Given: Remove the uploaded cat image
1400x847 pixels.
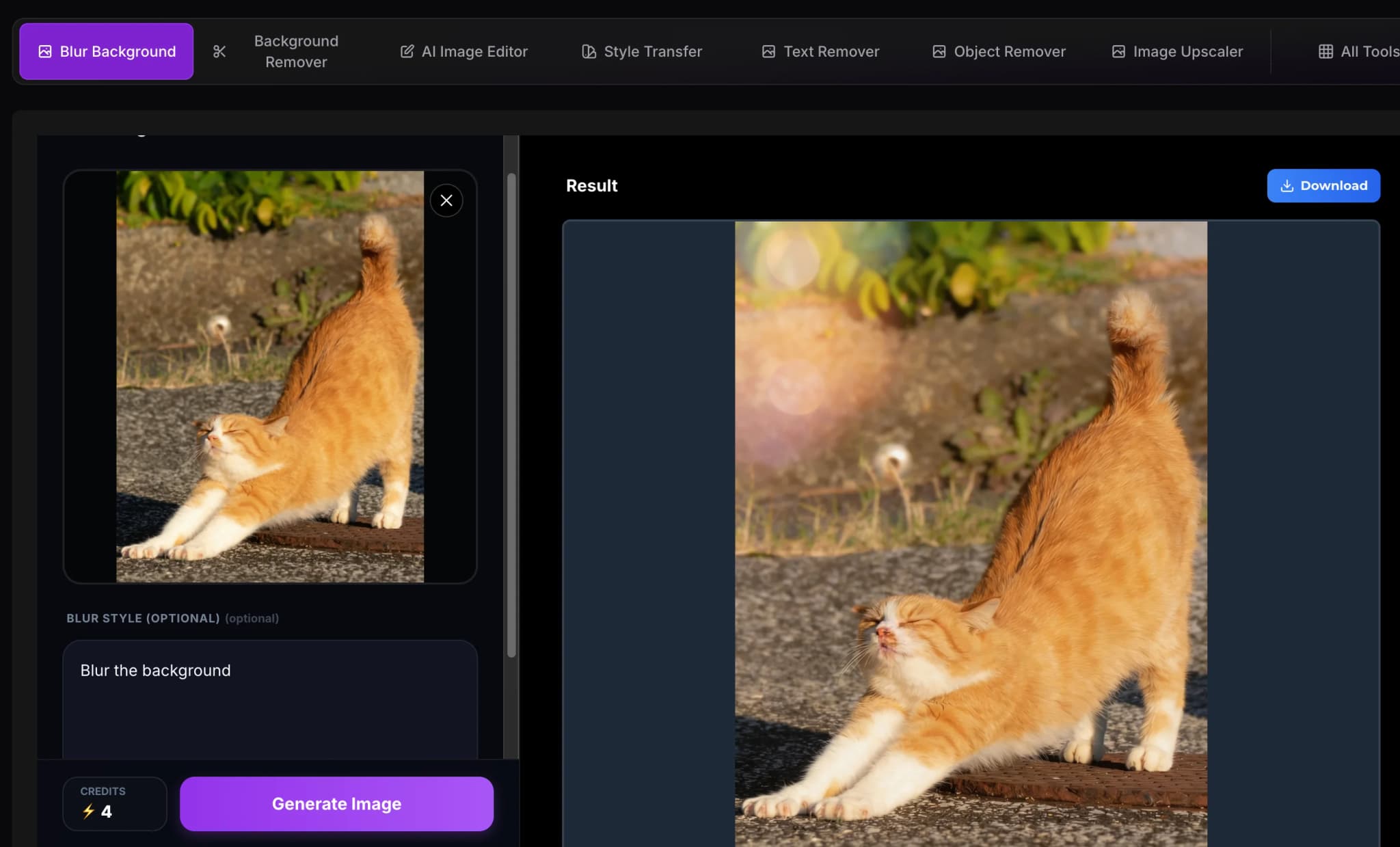Looking at the screenshot, I should (x=446, y=200).
